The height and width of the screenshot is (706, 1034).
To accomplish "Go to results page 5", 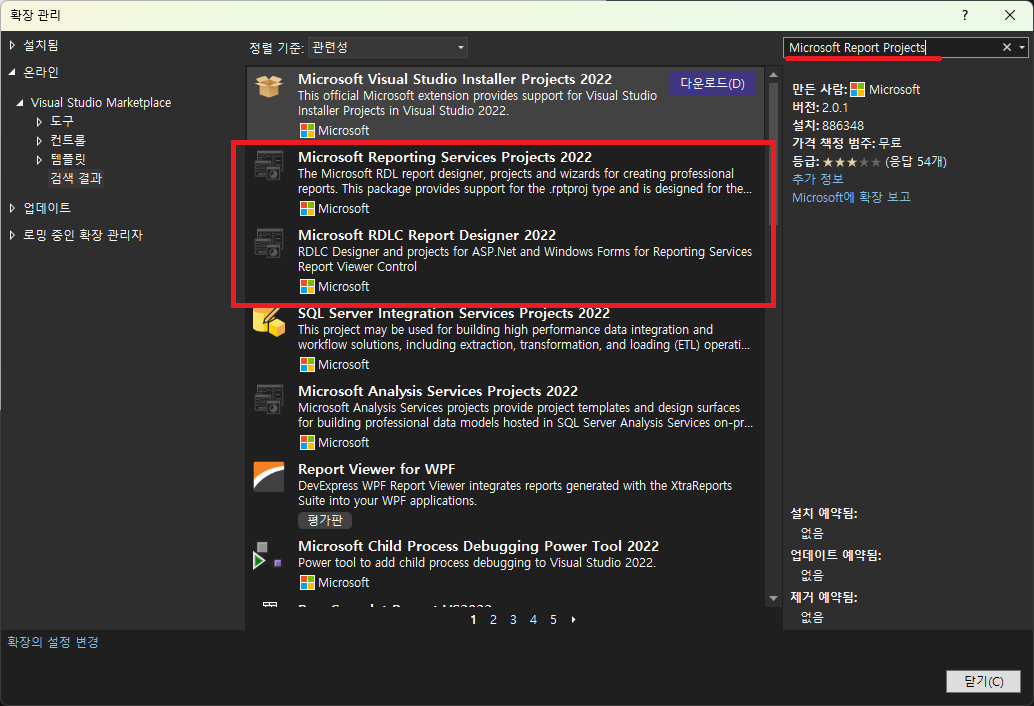I will [x=553, y=620].
